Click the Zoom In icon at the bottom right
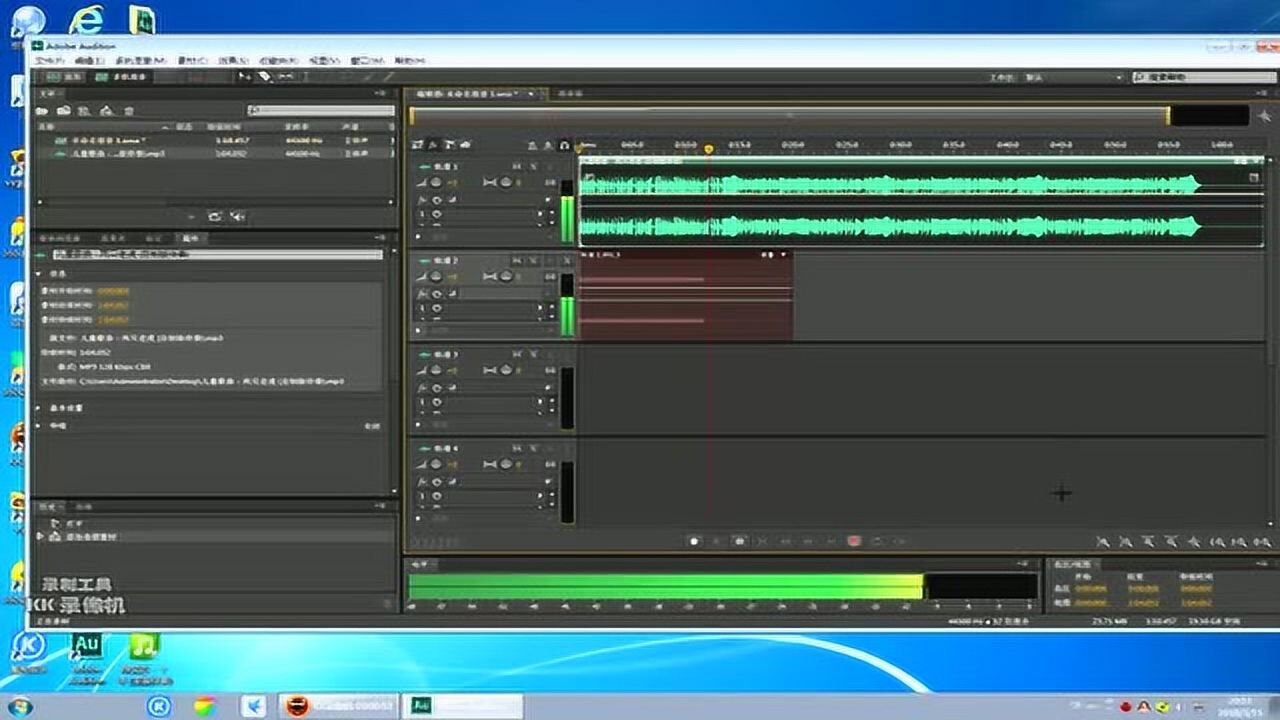Image resolution: width=1280 pixels, height=720 pixels. tap(1103, 541)
